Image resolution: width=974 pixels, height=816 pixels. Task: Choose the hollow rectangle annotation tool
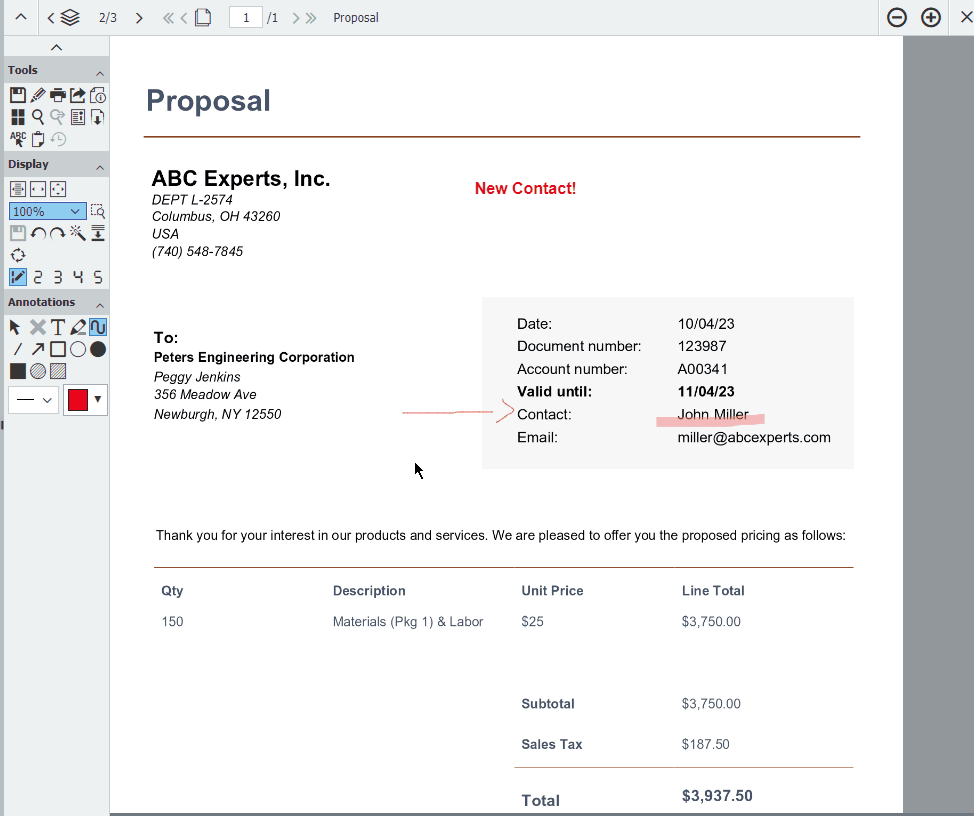point(58,349)
